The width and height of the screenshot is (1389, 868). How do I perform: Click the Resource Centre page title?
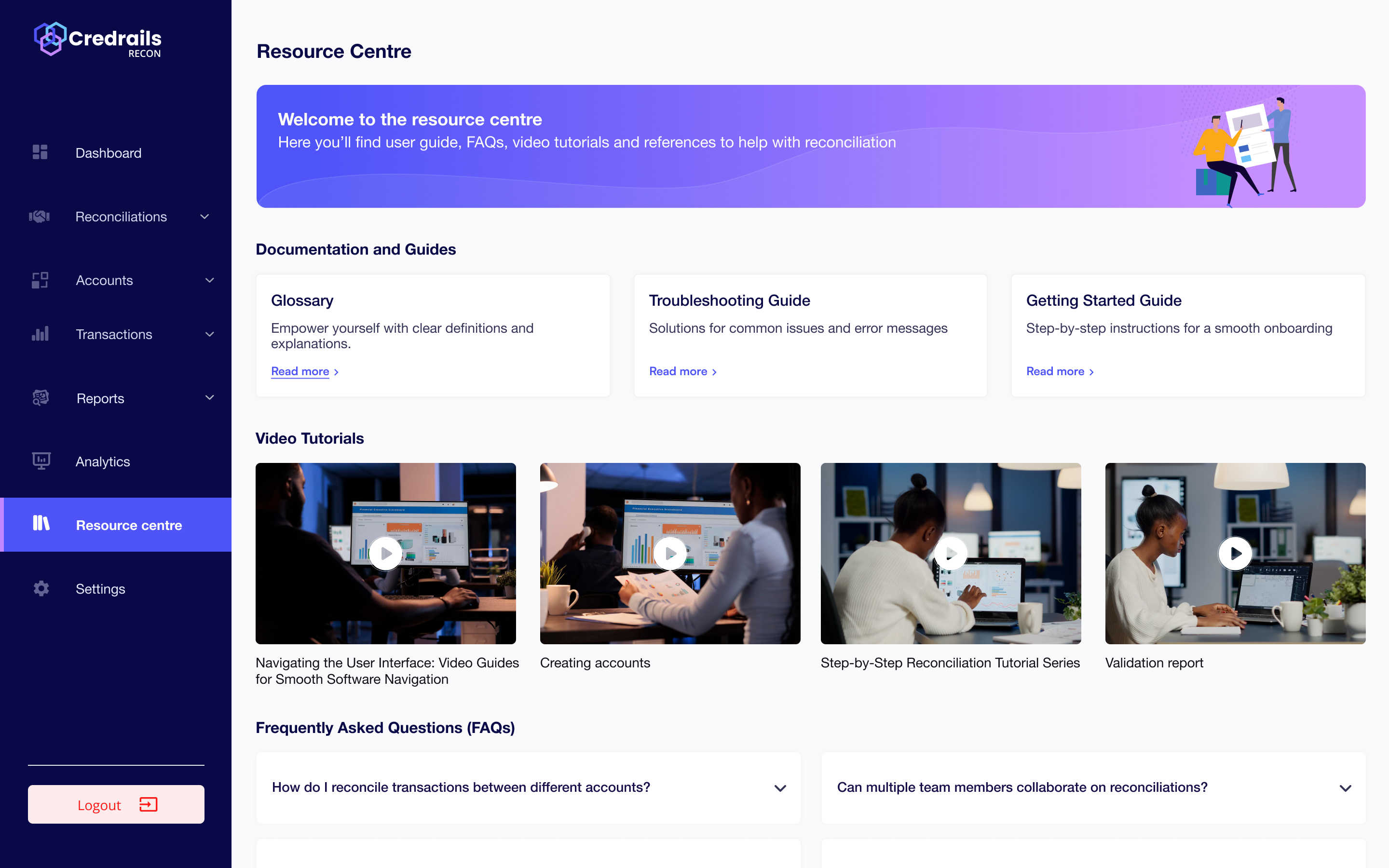click(333, 51)
